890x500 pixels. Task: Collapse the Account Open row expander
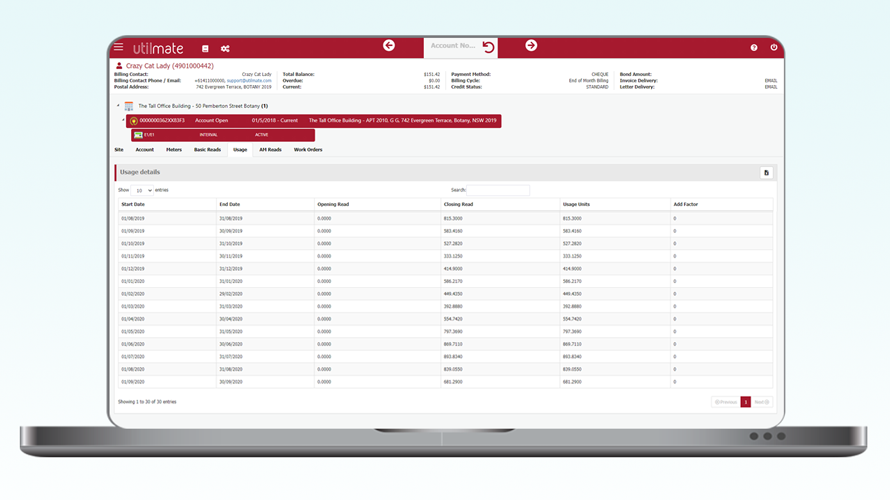[x=123, y=120]
